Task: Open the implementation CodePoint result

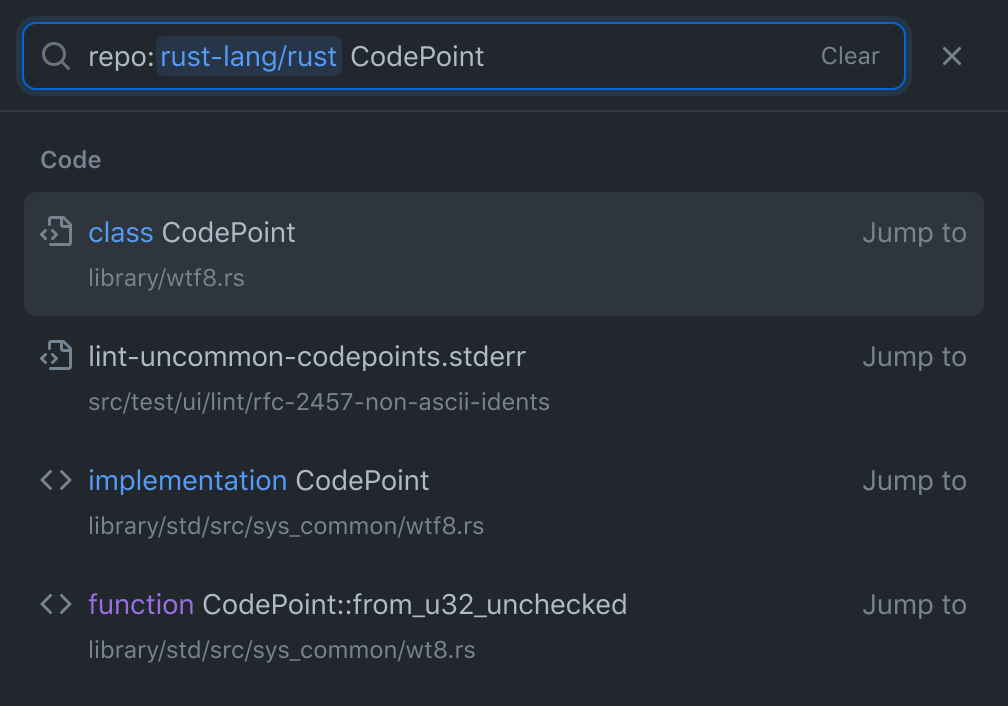Action: coord(258,481)
